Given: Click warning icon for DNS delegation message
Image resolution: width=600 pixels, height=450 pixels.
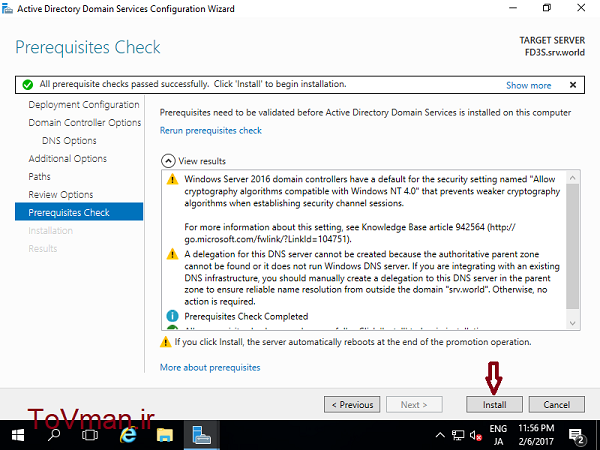Looking at the screenshot, I should 173,254.
